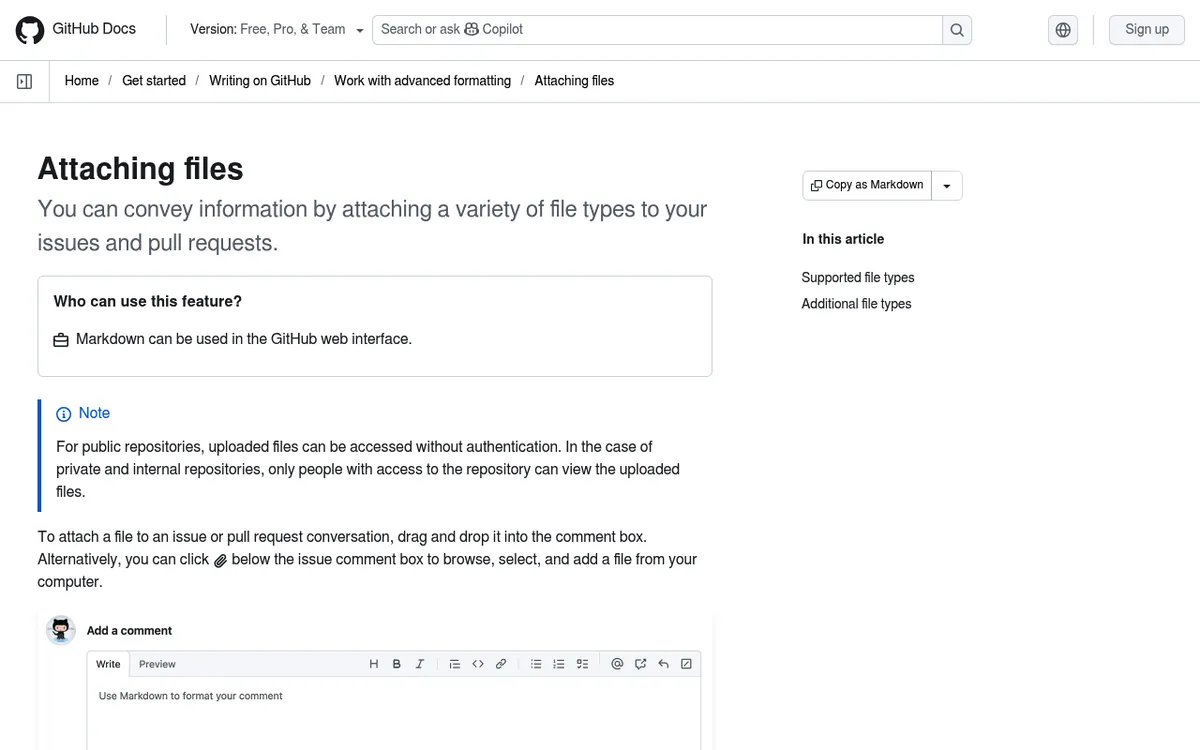Select the Preview tab in comment editor

pos(157,664)
